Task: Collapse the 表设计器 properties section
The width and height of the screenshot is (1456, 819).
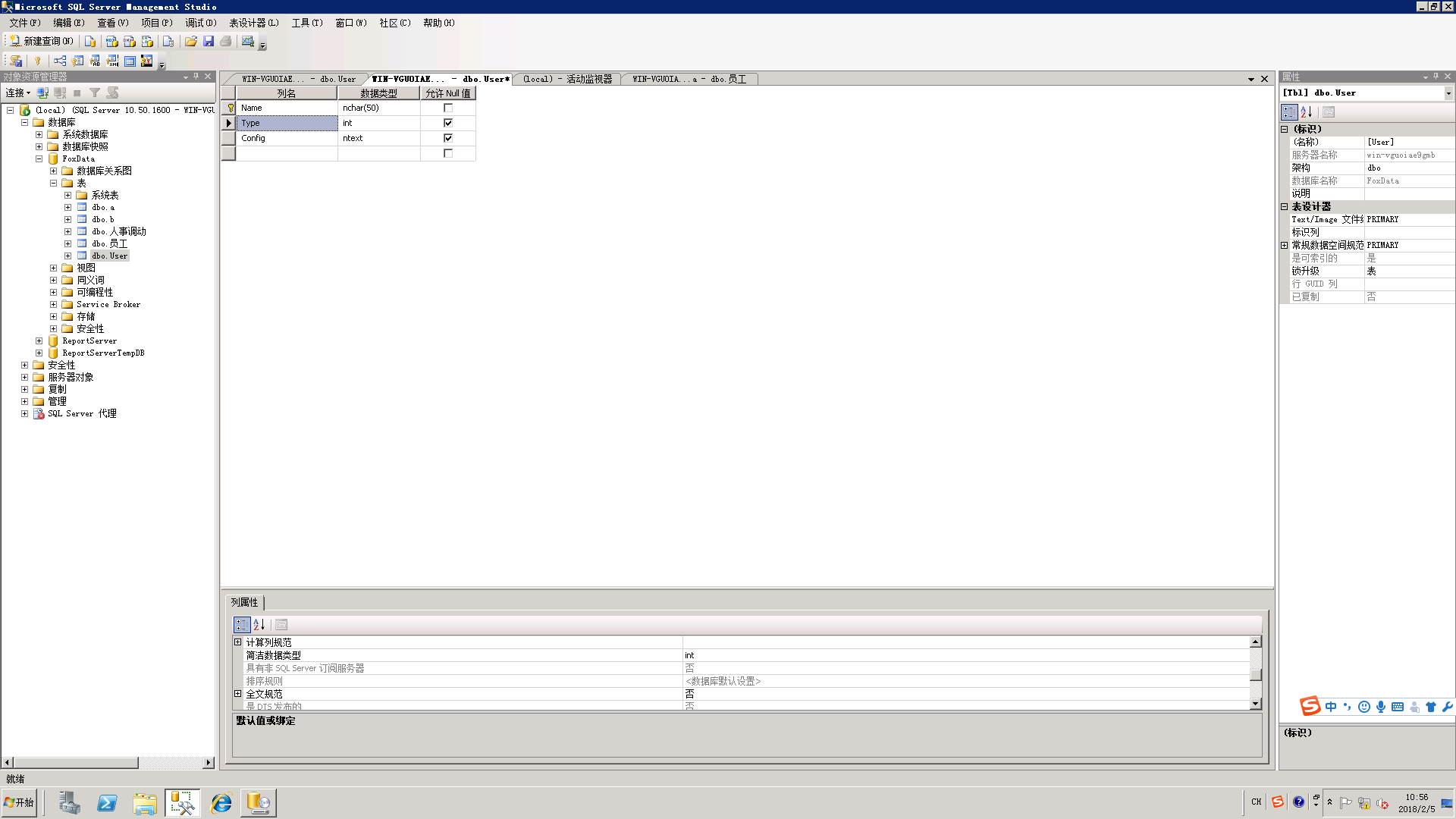Action: click(x=1285, y=206)
